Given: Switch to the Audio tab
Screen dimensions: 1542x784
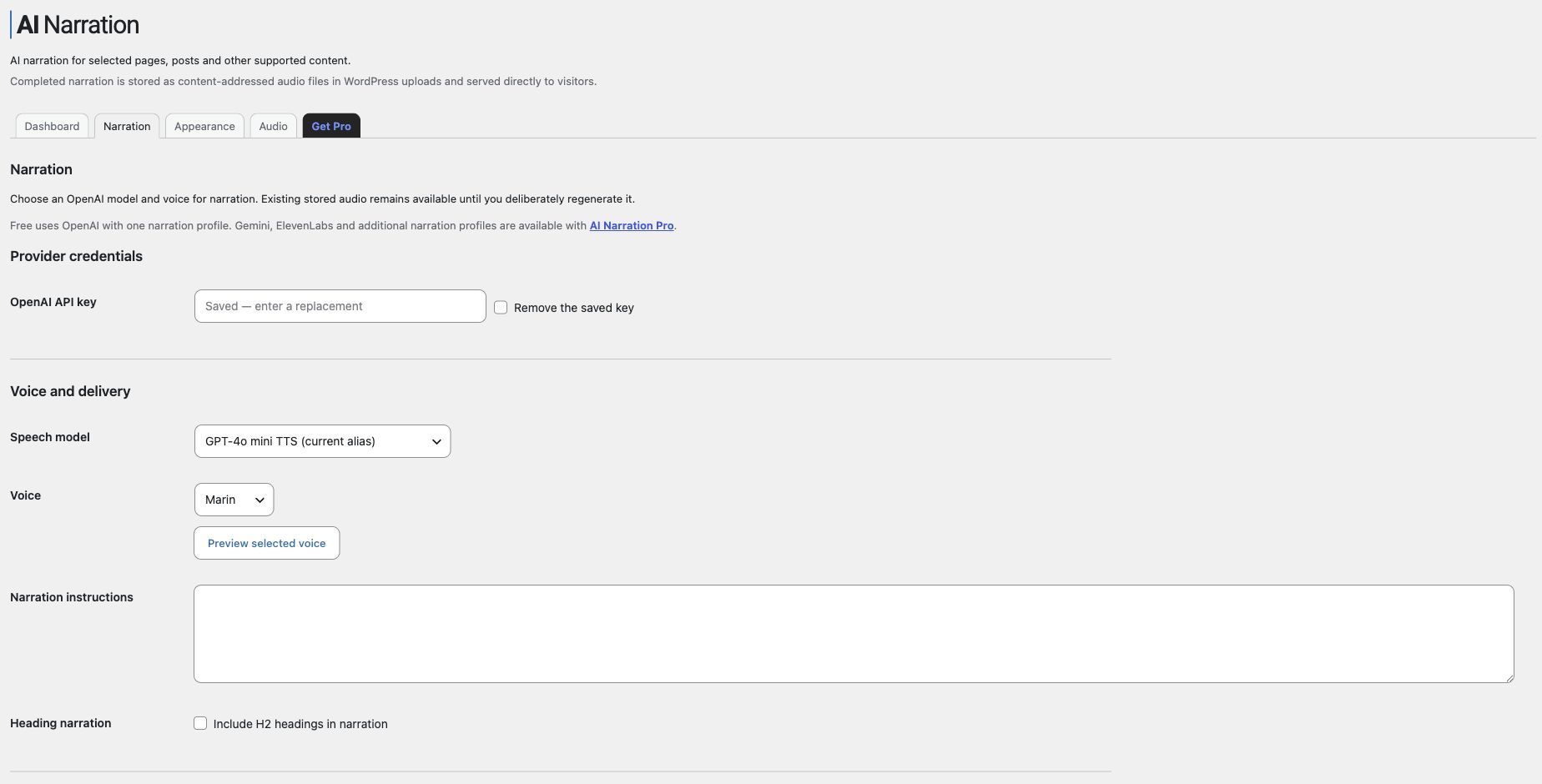Looking at the screenshot, I should pos(273,126).
